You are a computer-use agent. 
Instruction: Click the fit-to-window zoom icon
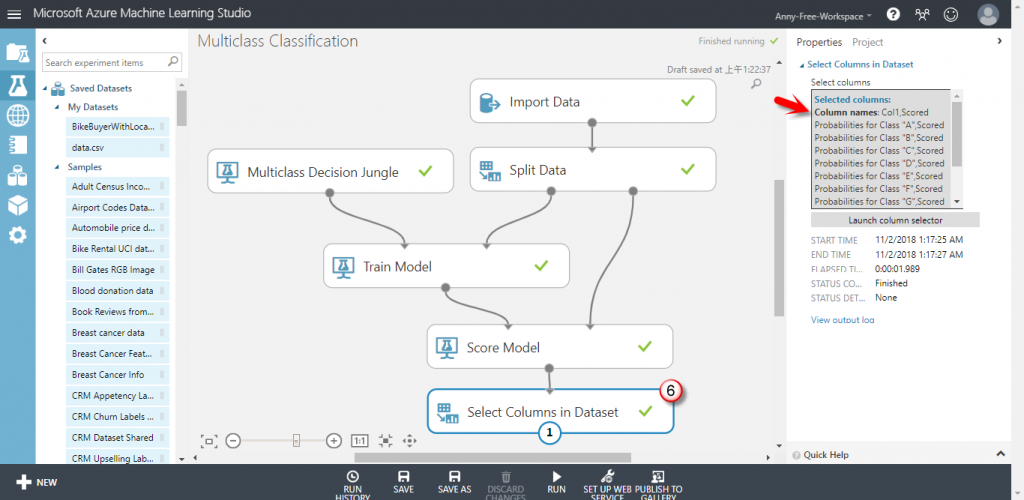coord(209,441)
